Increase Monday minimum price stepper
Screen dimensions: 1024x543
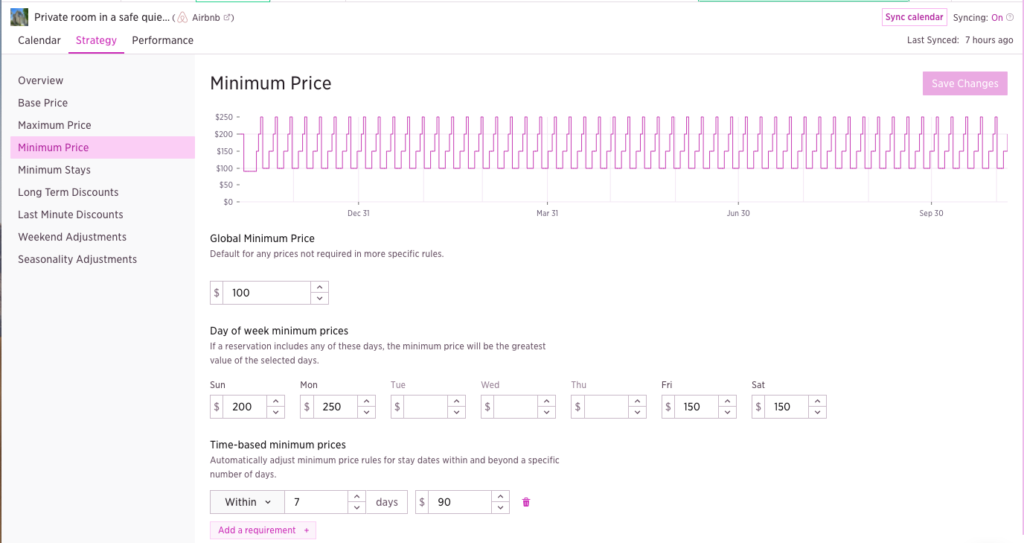point(366,401)
